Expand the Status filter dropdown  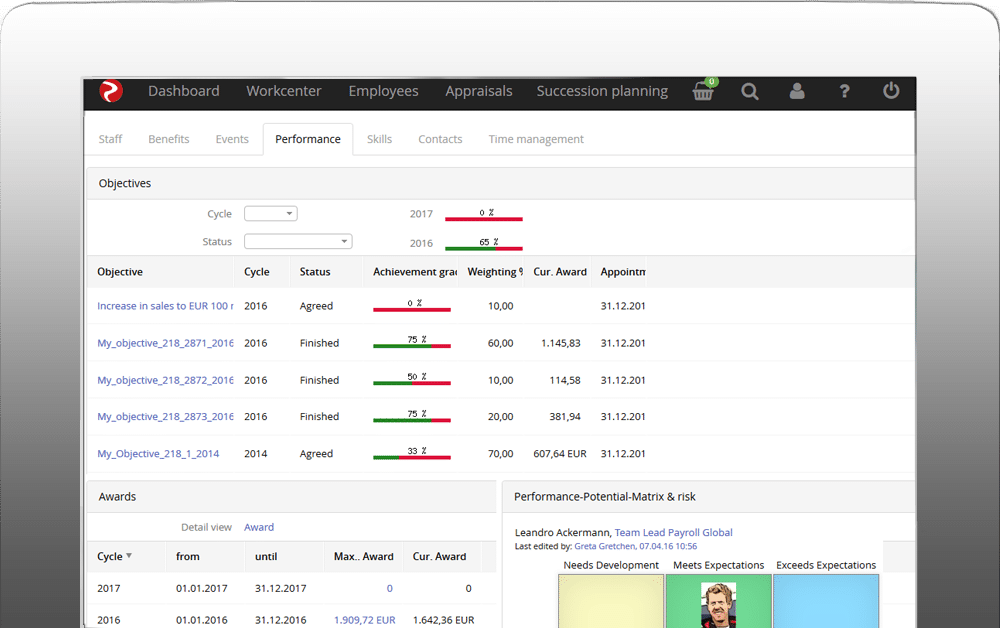pos(298,242)
